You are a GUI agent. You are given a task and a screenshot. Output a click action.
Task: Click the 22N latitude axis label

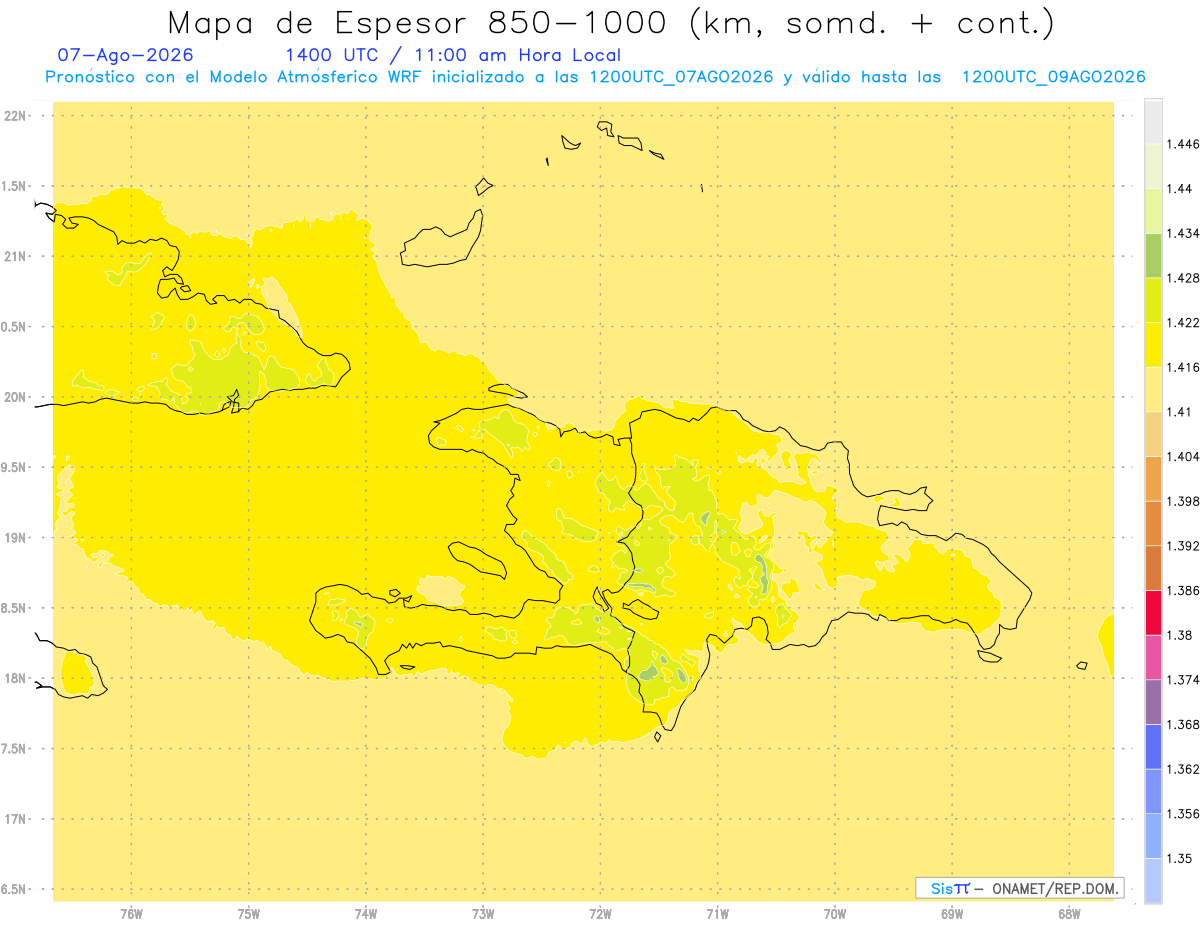pos(15,116)
